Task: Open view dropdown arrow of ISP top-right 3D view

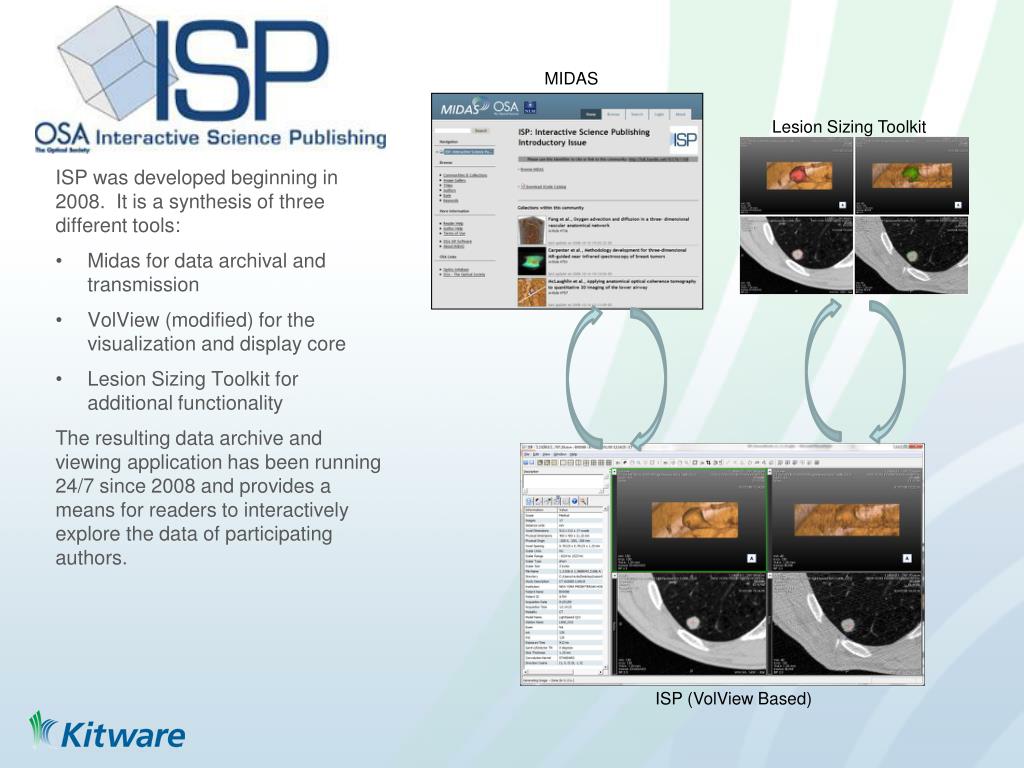Action: click(770, 472)
